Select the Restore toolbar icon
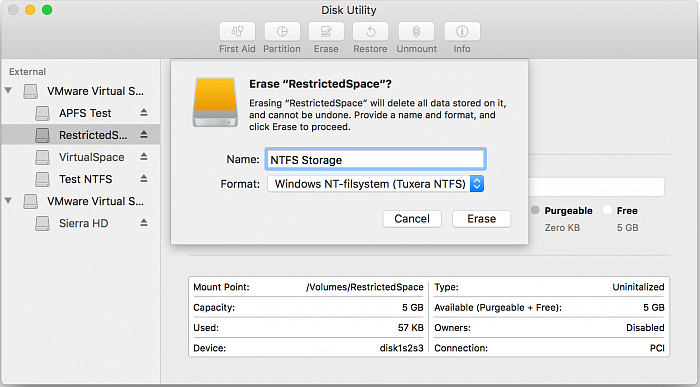The image size is (700, 387). click(x=371, y=32)
